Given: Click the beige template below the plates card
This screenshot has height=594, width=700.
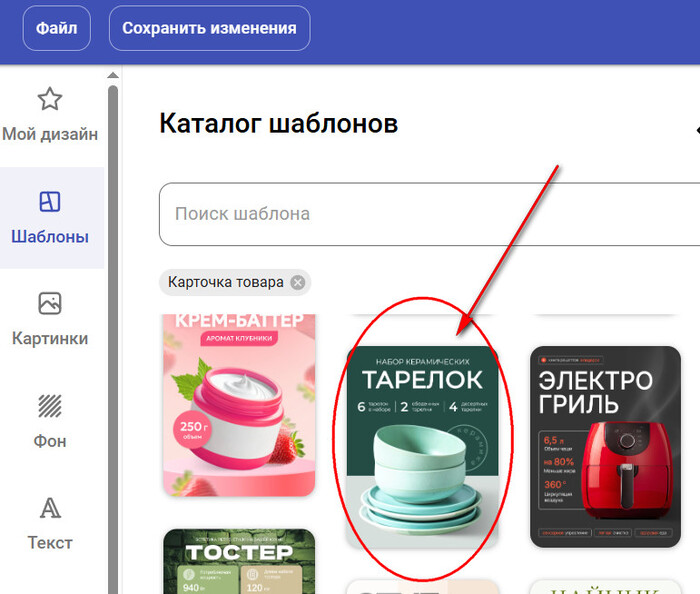Looking at the screenshot, I should (422, 586).
